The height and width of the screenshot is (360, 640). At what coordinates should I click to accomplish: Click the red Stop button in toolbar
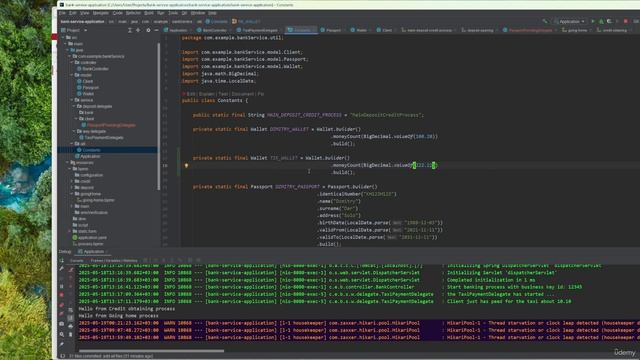tap(625, 21)
